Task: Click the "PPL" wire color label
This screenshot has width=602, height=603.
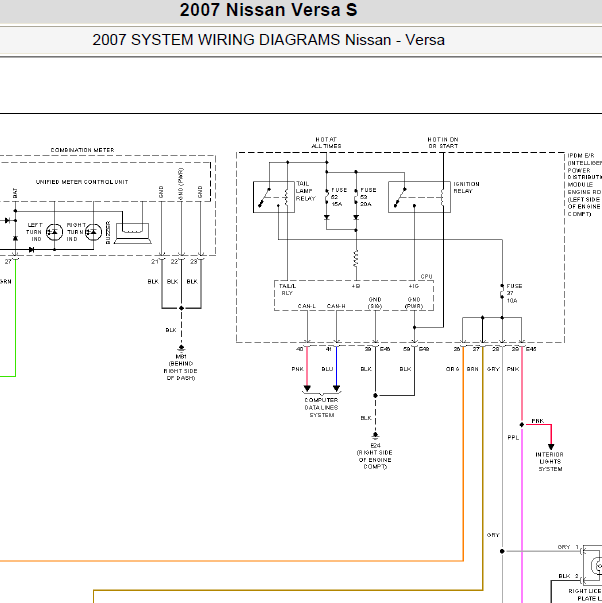Action: tap(513, 438)
